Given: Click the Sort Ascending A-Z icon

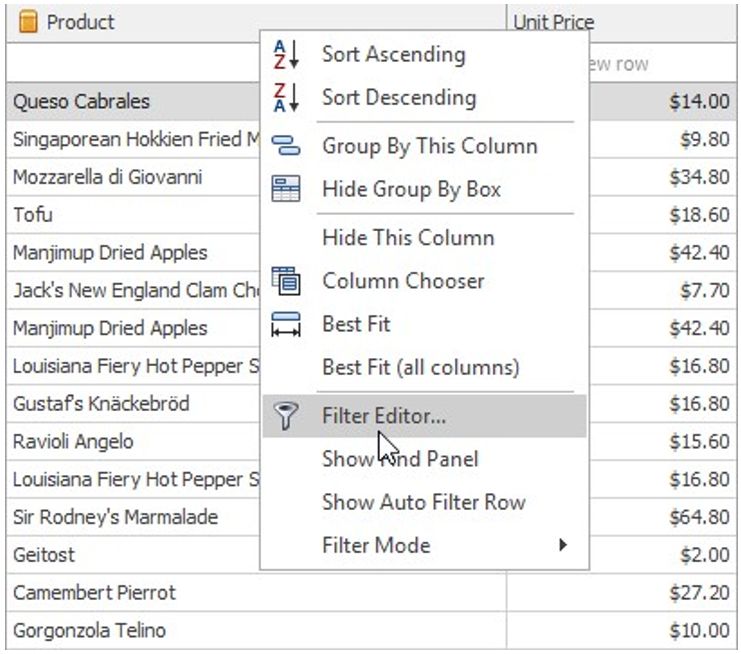Looking at the screenshot, I should pos(286,55).
